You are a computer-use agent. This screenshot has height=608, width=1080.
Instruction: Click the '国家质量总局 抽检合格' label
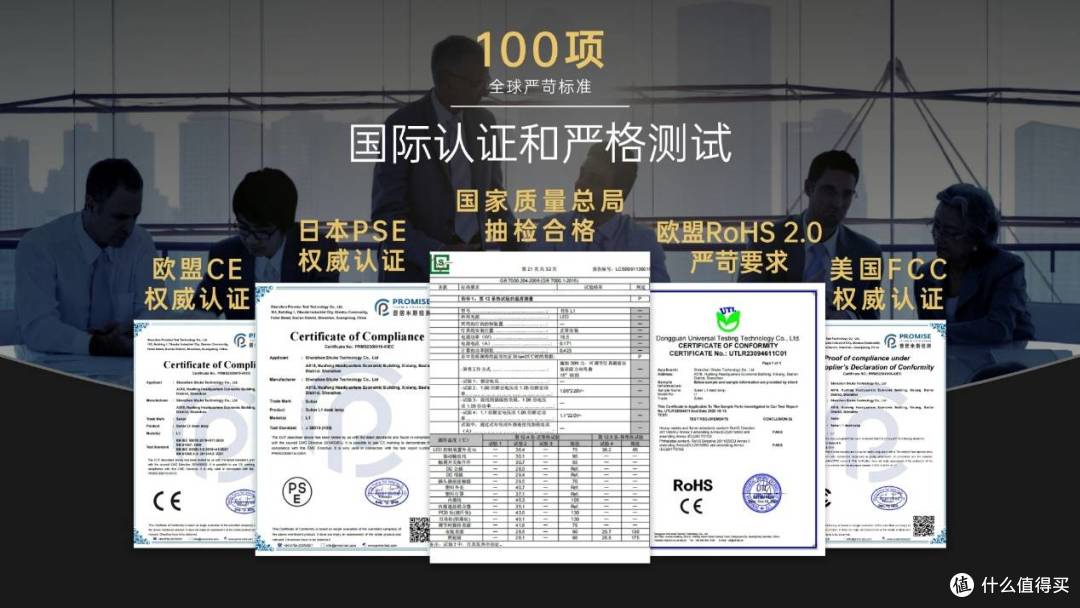(540, 216)
